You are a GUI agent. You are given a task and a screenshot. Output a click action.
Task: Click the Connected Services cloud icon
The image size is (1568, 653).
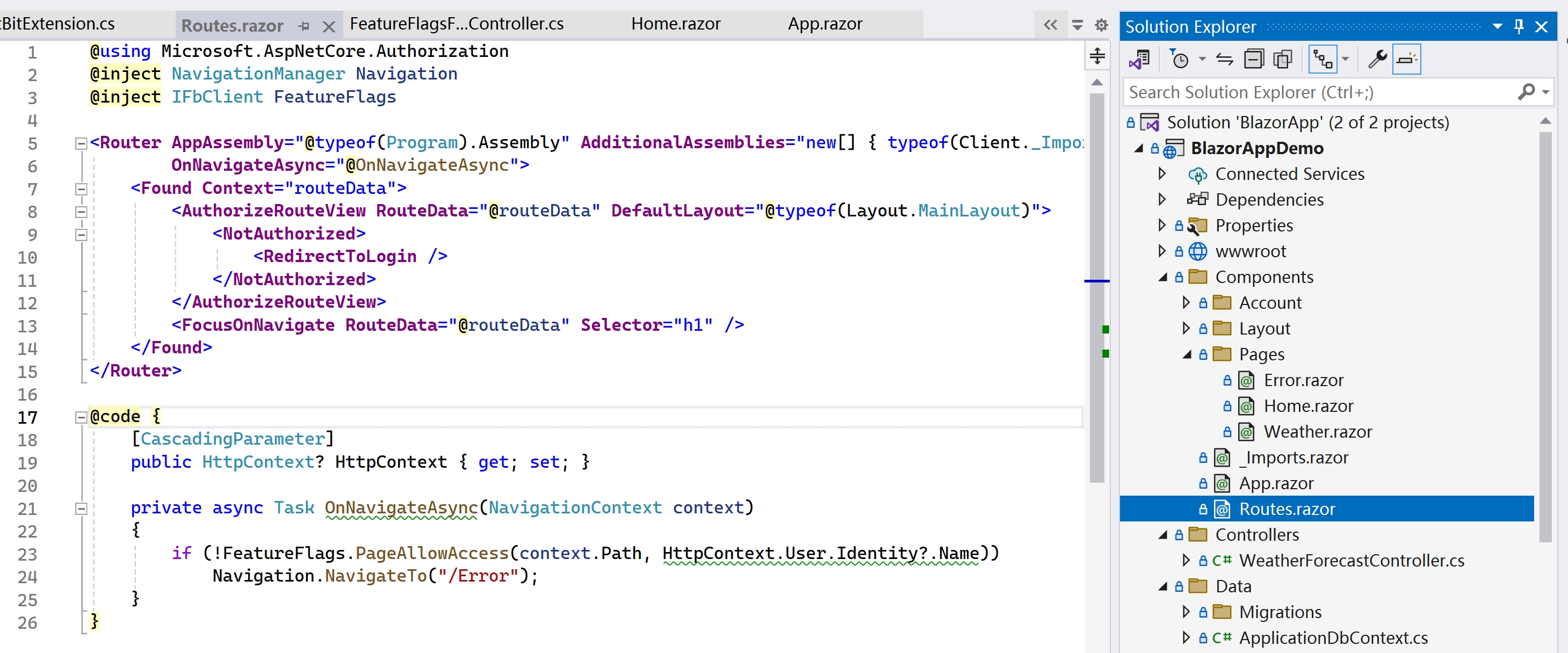click(1197, 175)
